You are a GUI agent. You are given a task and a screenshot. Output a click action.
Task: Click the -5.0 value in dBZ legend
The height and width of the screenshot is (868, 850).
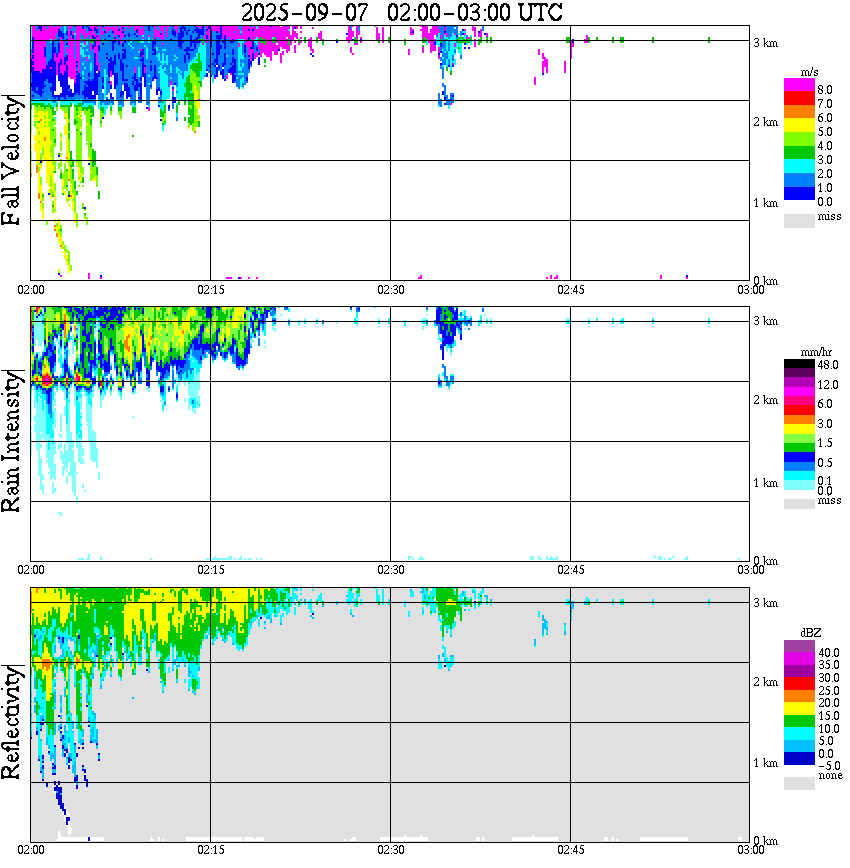[829, 766]
